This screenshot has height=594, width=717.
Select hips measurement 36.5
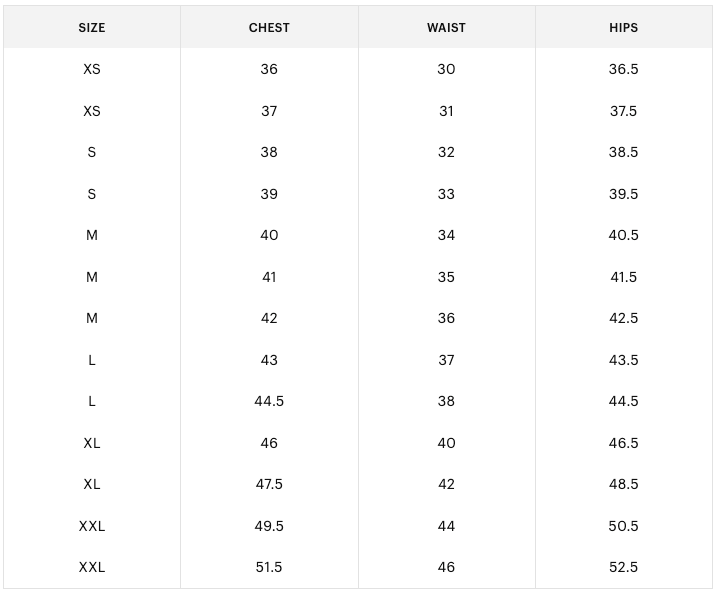click(623, 69)
